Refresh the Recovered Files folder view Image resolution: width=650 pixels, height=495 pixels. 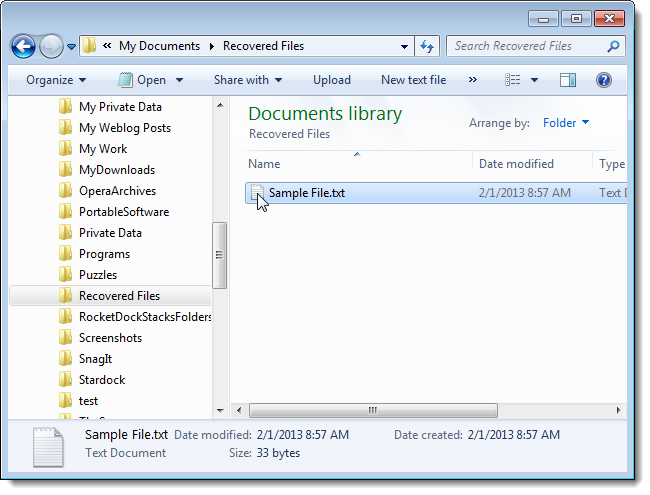click(427, 46)
